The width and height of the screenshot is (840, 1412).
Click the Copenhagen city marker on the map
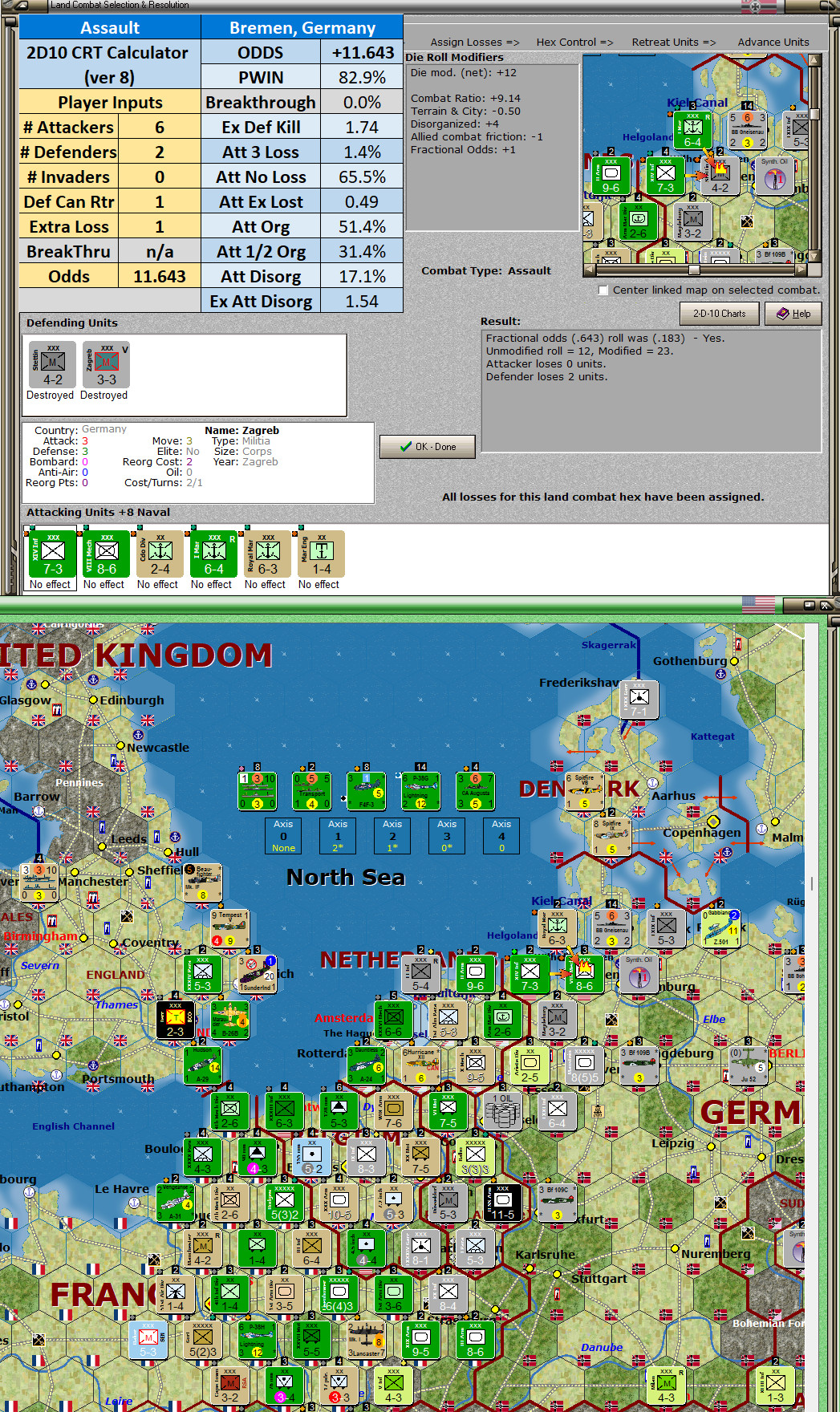click(x=713, y=821)
